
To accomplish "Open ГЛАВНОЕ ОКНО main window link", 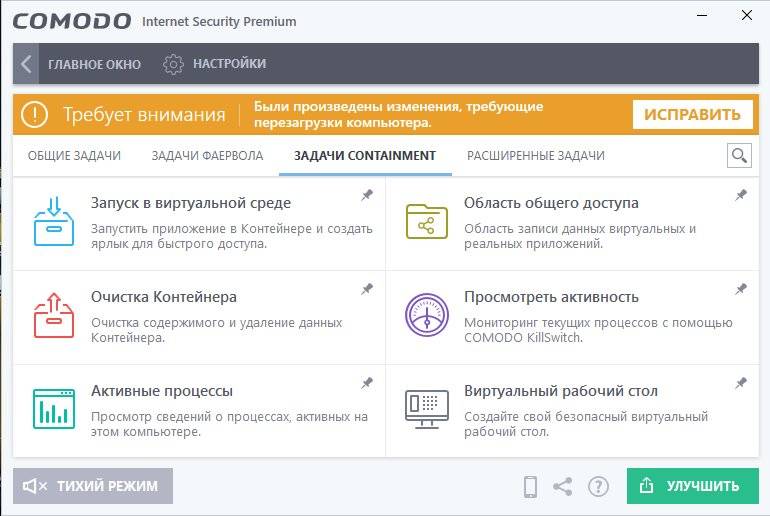I will 94,64.
